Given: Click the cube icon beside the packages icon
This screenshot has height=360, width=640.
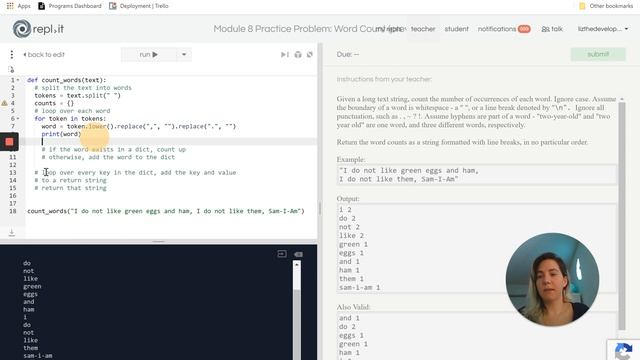Looking at the screenshot, I should pyautogui.click(x=310, y=54).
